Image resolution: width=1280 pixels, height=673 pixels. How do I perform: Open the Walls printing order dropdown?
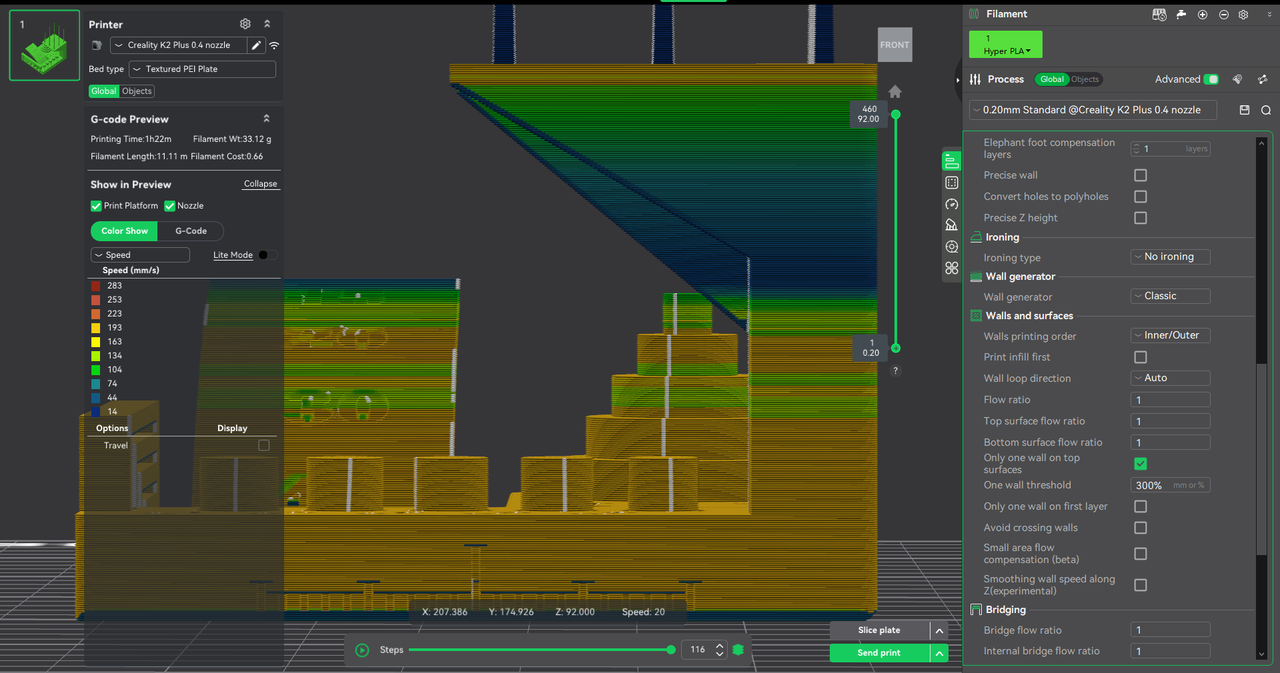[x=1170, y=335]
